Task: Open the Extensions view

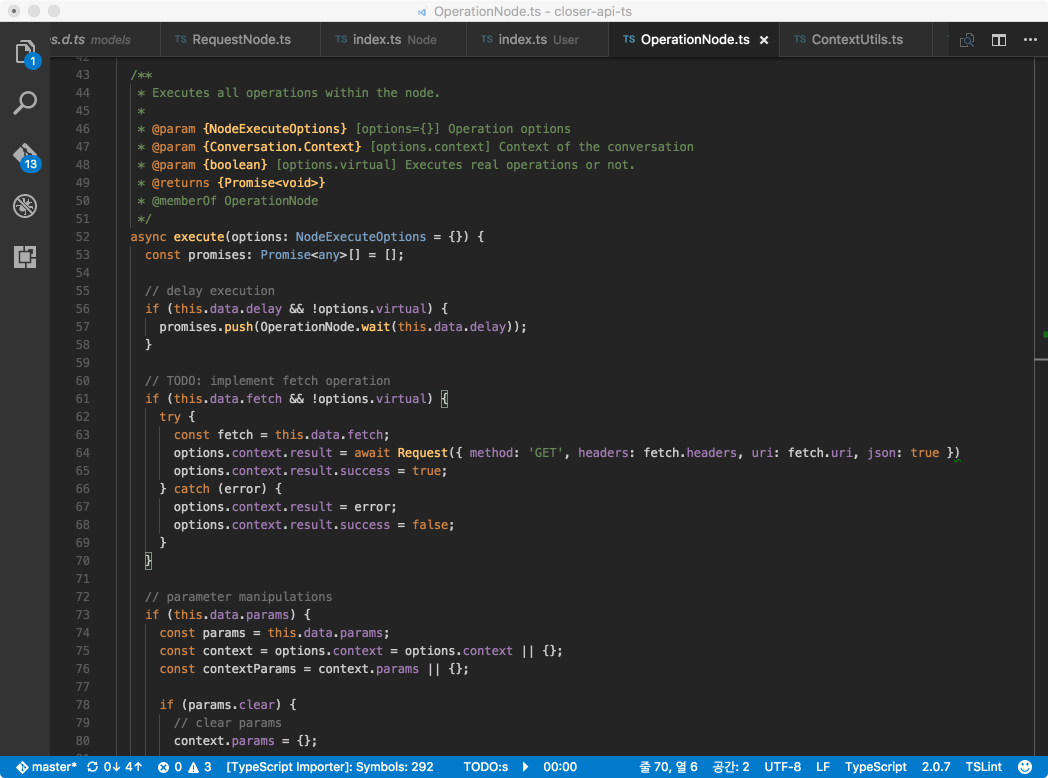Action: tap(25, 257)
